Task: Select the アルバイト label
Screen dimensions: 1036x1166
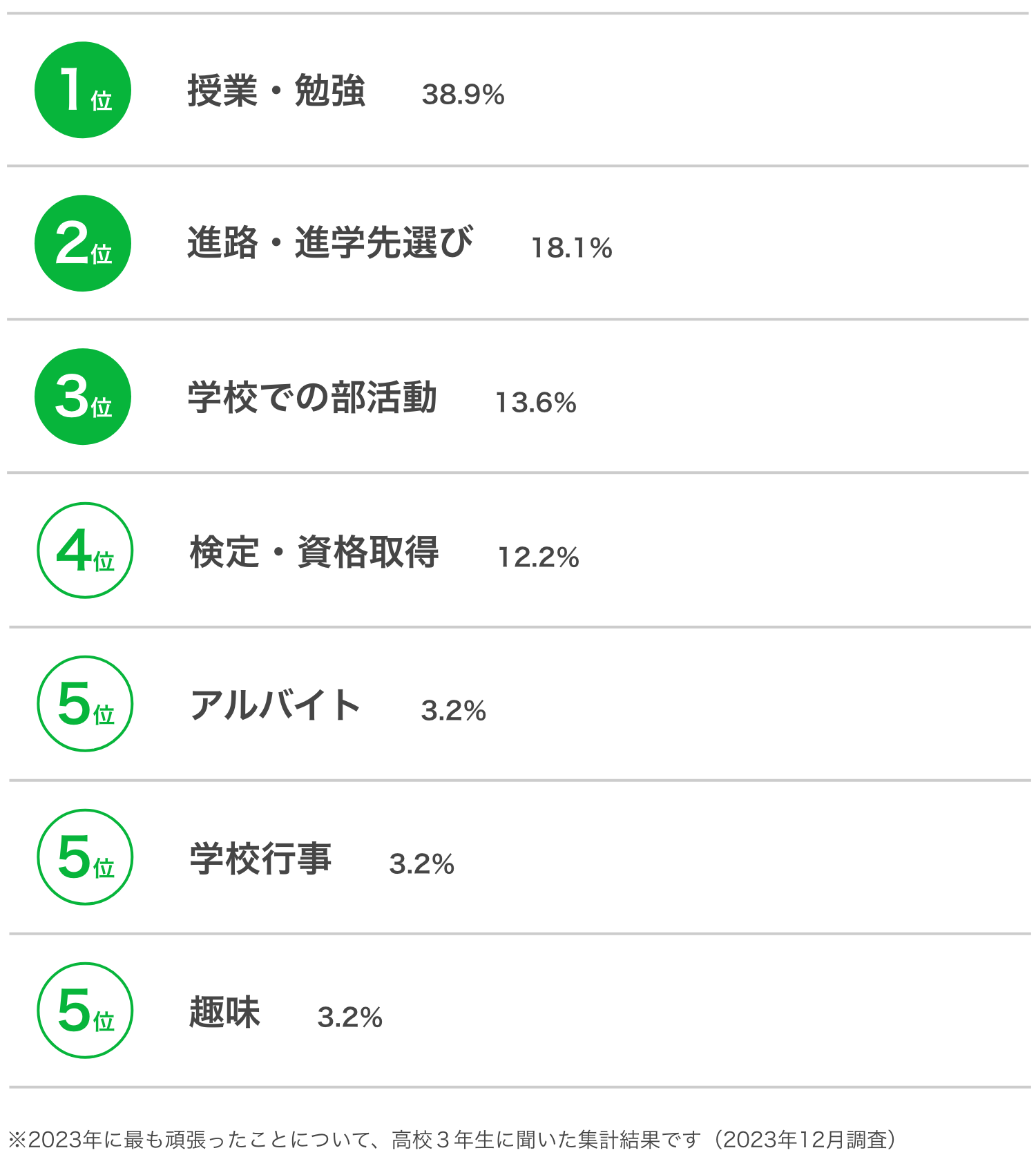Action: point(276,705)
